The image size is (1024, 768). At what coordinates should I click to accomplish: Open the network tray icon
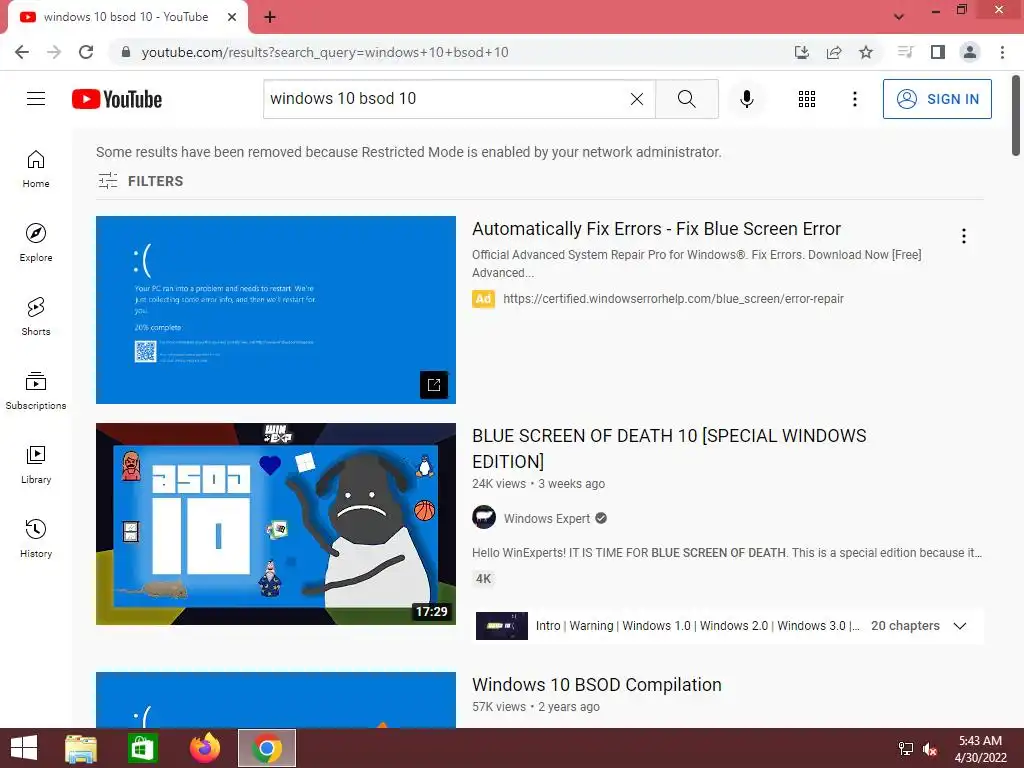tap(906, 749)
